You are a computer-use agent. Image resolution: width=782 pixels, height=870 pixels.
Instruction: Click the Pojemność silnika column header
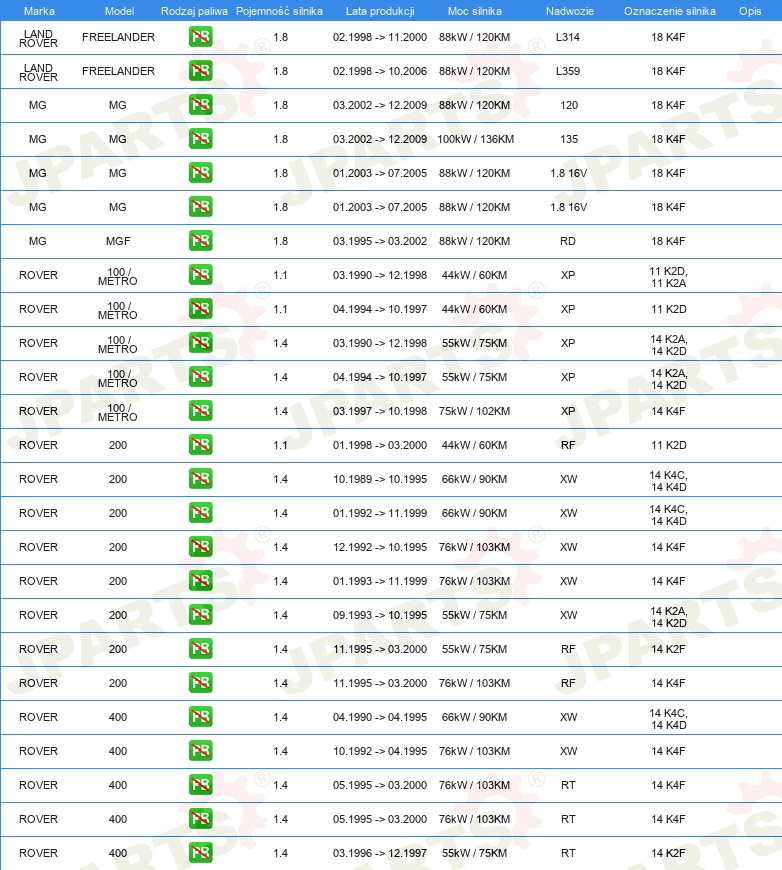click(x=279, y=11)
